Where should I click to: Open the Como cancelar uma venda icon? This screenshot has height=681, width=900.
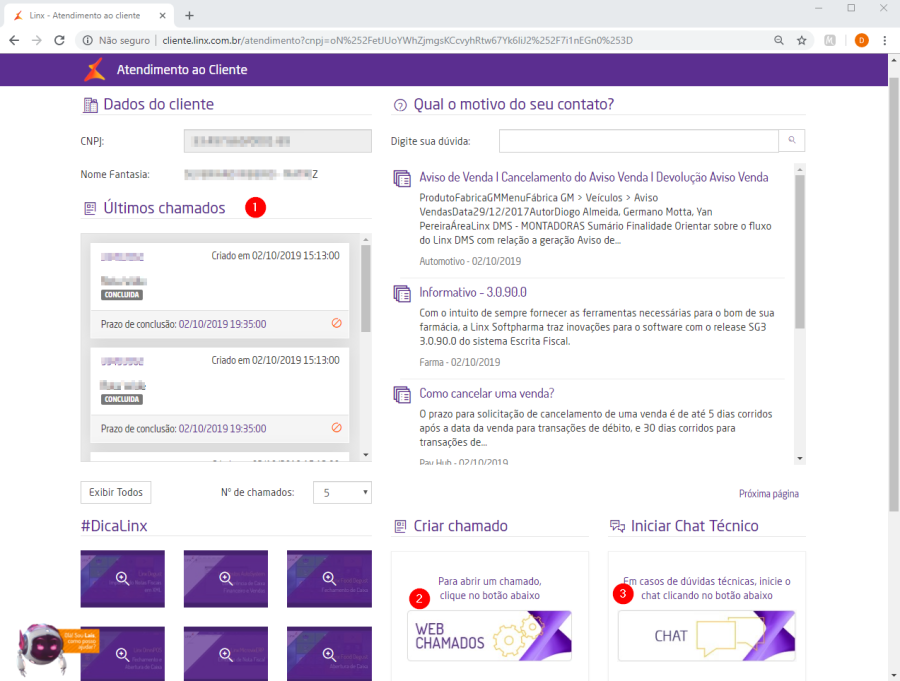coord(402,394)
